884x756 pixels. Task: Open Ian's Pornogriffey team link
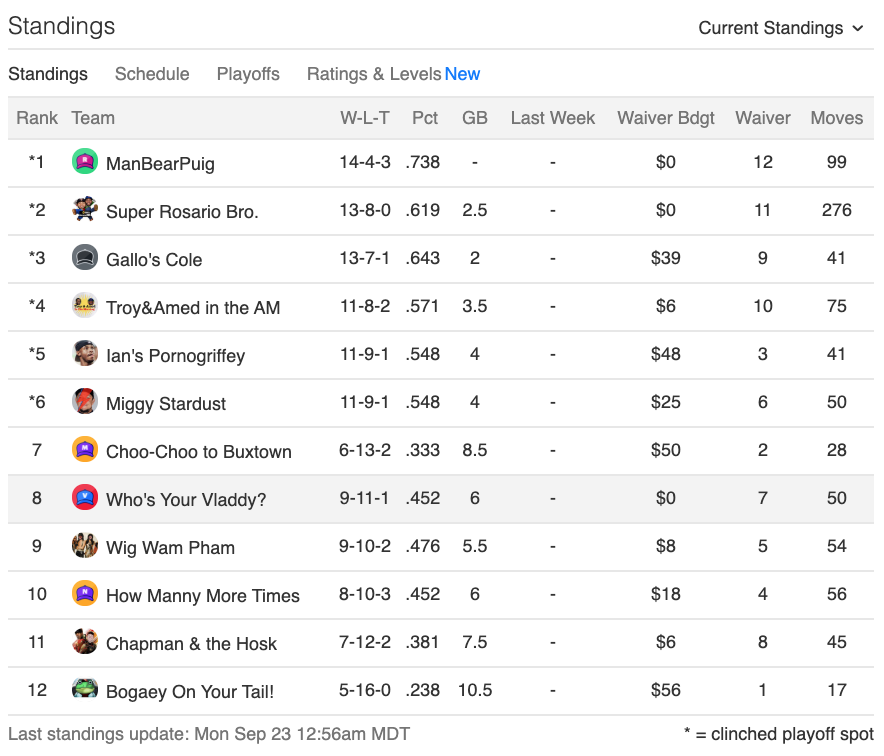[x=175, y=356]
